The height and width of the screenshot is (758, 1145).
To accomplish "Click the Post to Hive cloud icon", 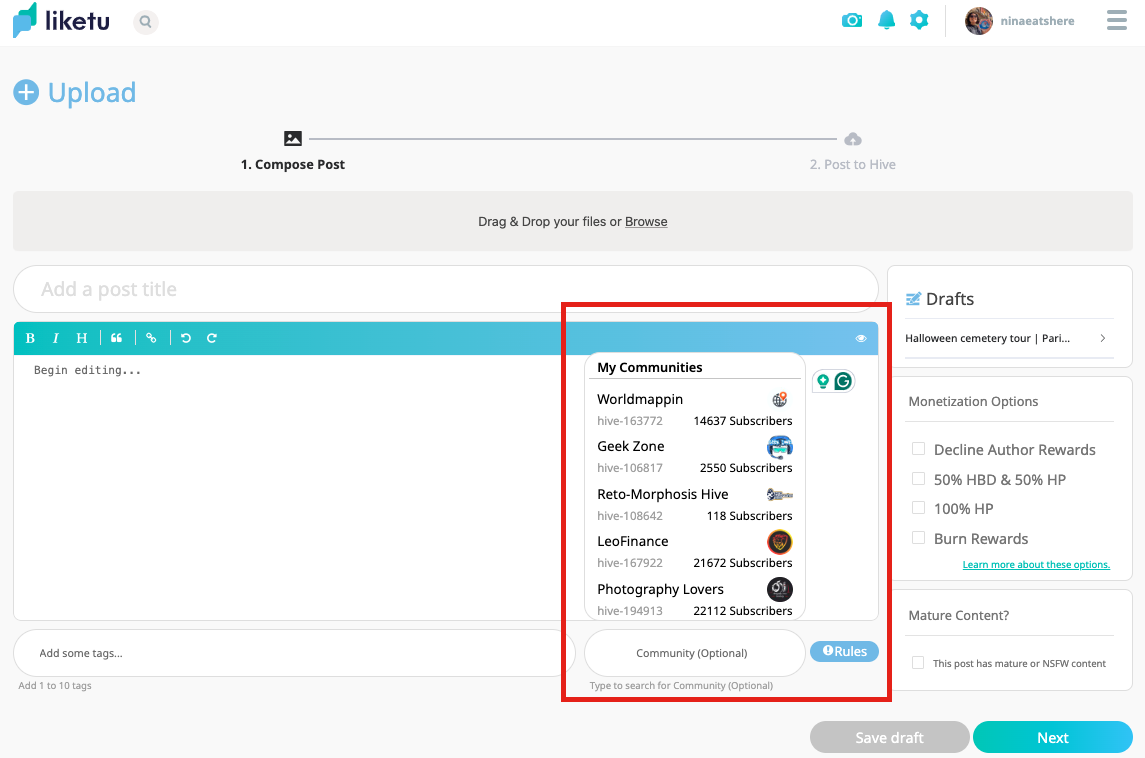I will pos(852,139).
